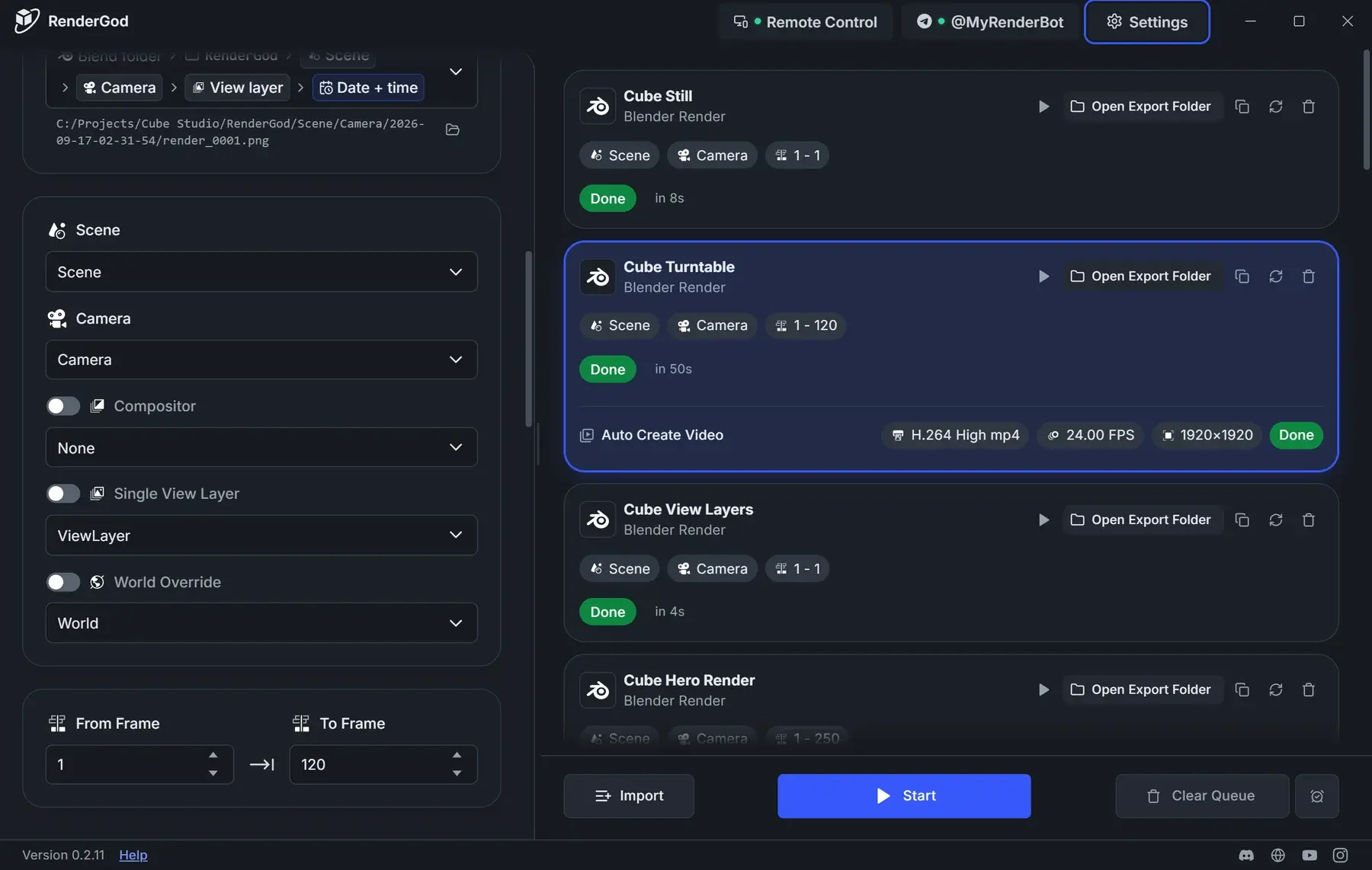Clear Queue button
The image size is (1372, 870).
pyautogui.click(x=1202, y=796)
